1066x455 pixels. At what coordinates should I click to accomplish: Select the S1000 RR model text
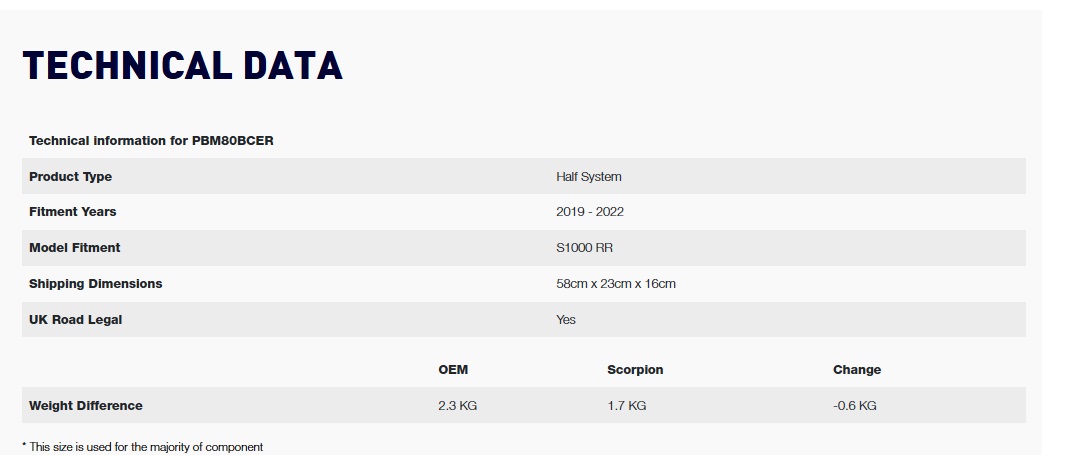584,248
